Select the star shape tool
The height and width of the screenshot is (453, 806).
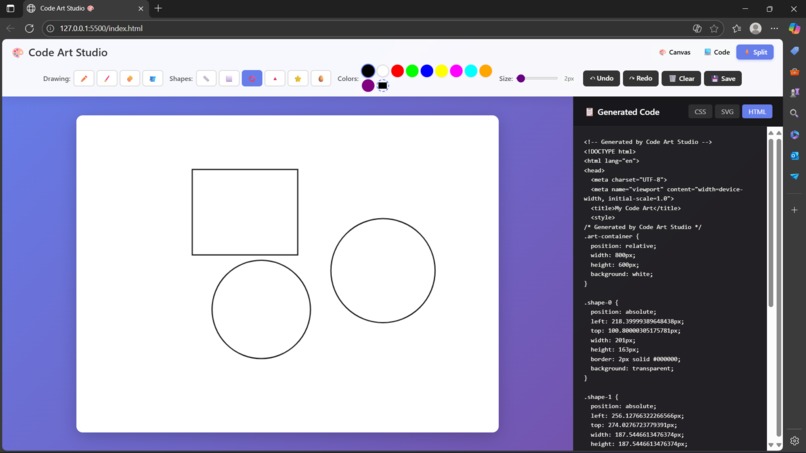coord(298,79)
